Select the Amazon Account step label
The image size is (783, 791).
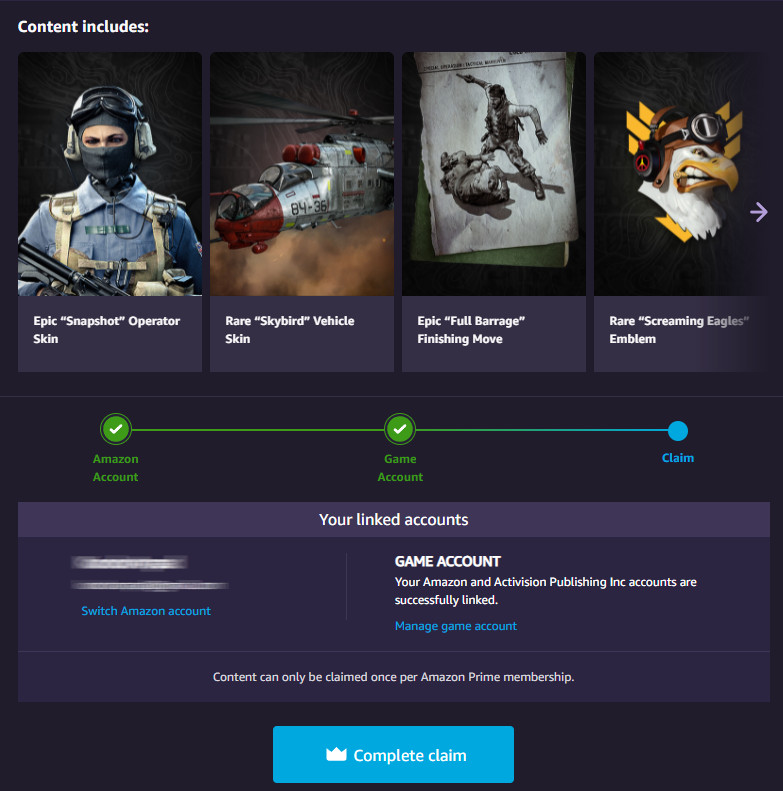click(116, 468)
